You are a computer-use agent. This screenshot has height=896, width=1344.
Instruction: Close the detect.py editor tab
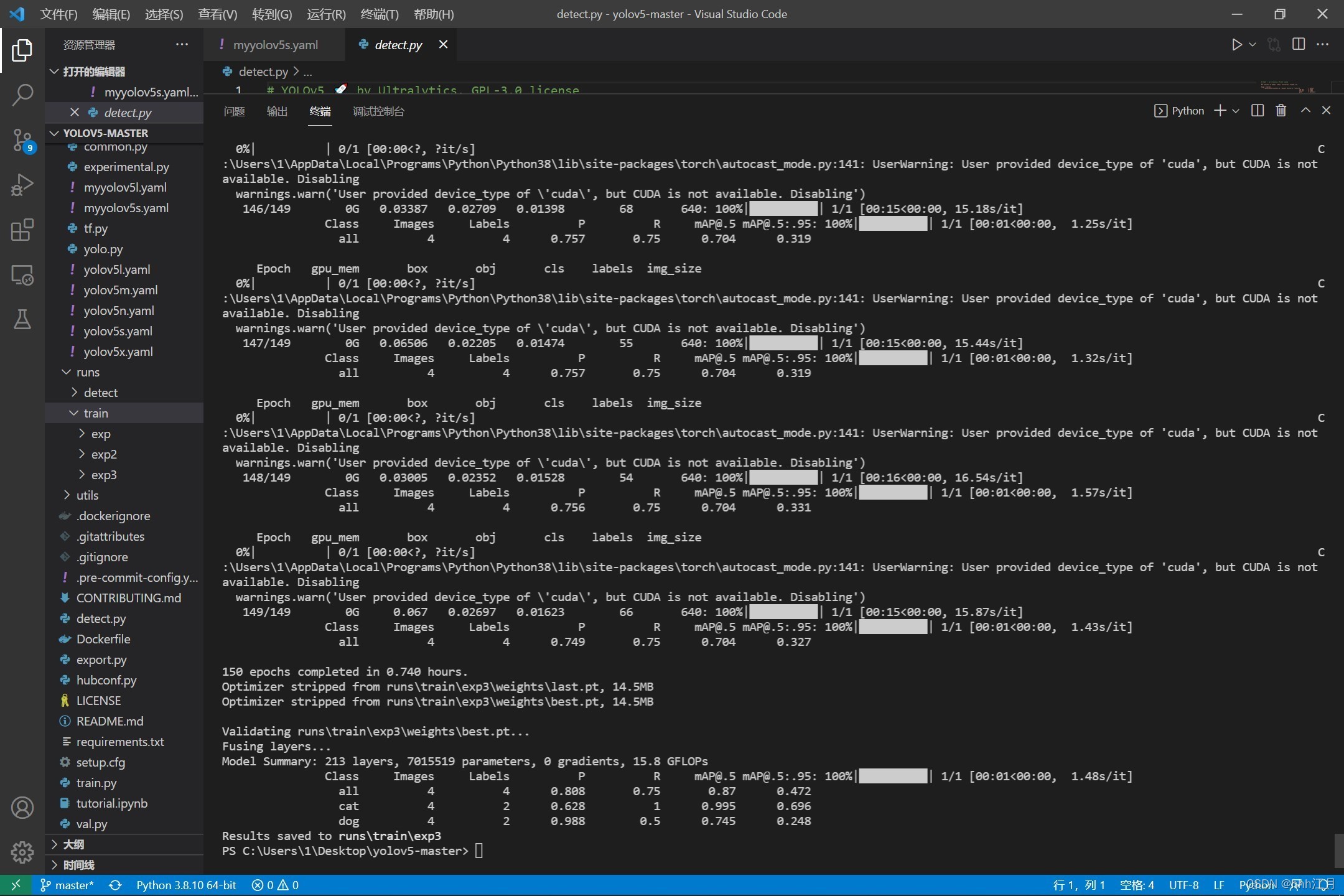pos(443,44)
